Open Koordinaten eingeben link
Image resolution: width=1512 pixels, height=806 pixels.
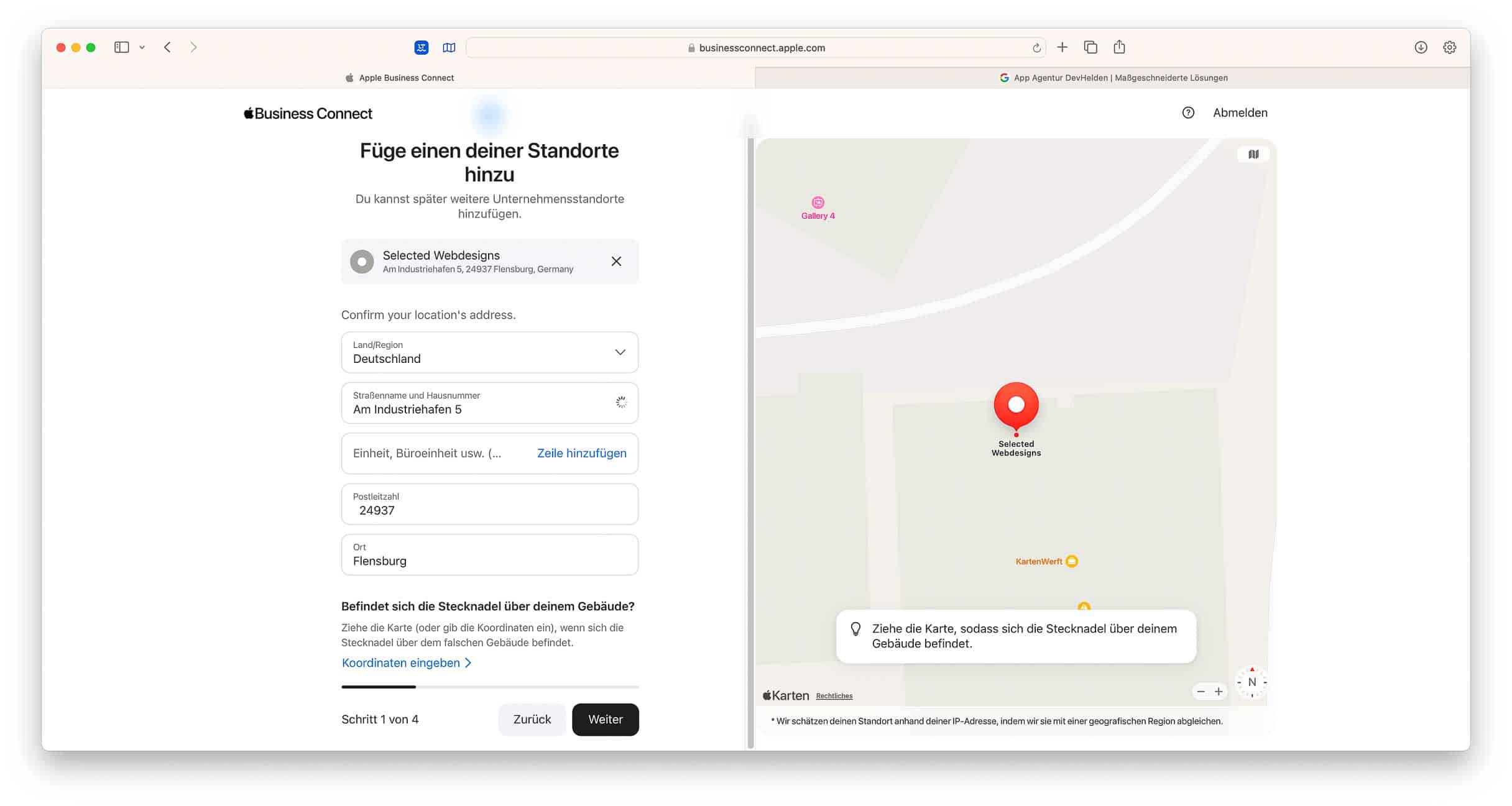pyautogui.click(x=407, y=662)
